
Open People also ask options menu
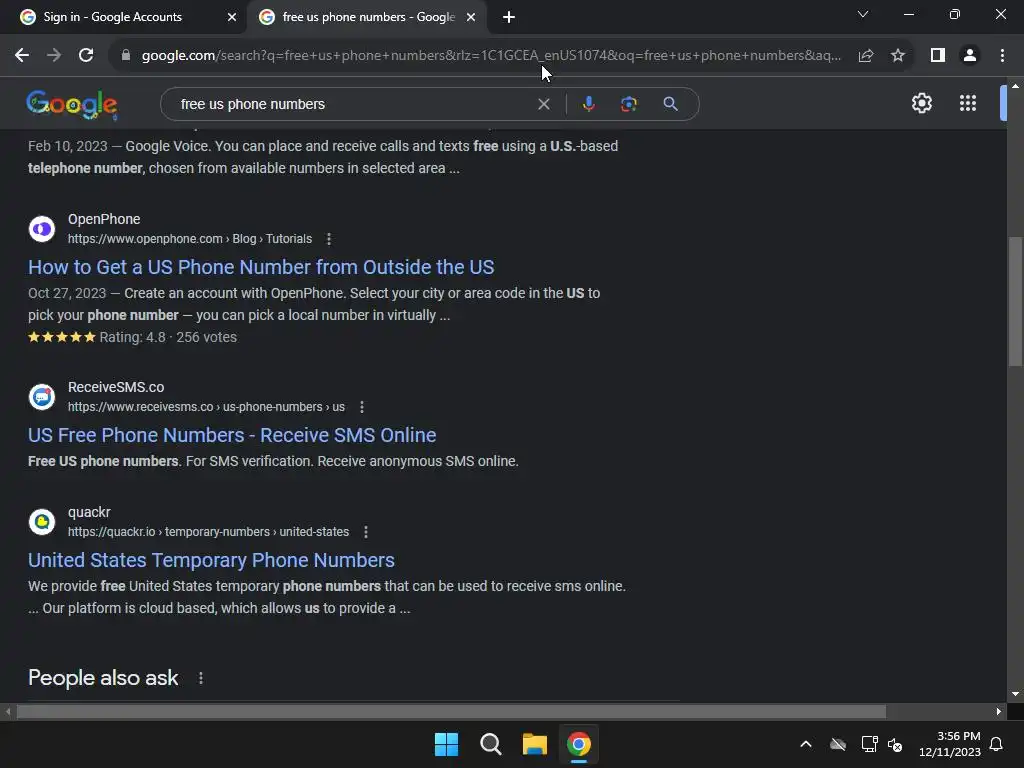pyautogui.click(x=200, y=678)
